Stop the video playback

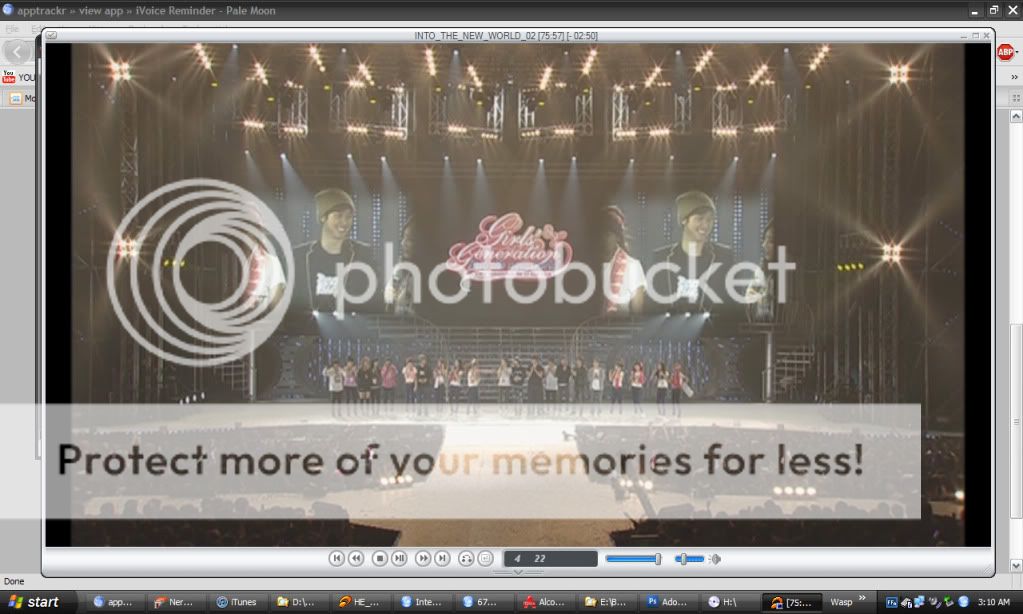[x=380, y=559]
